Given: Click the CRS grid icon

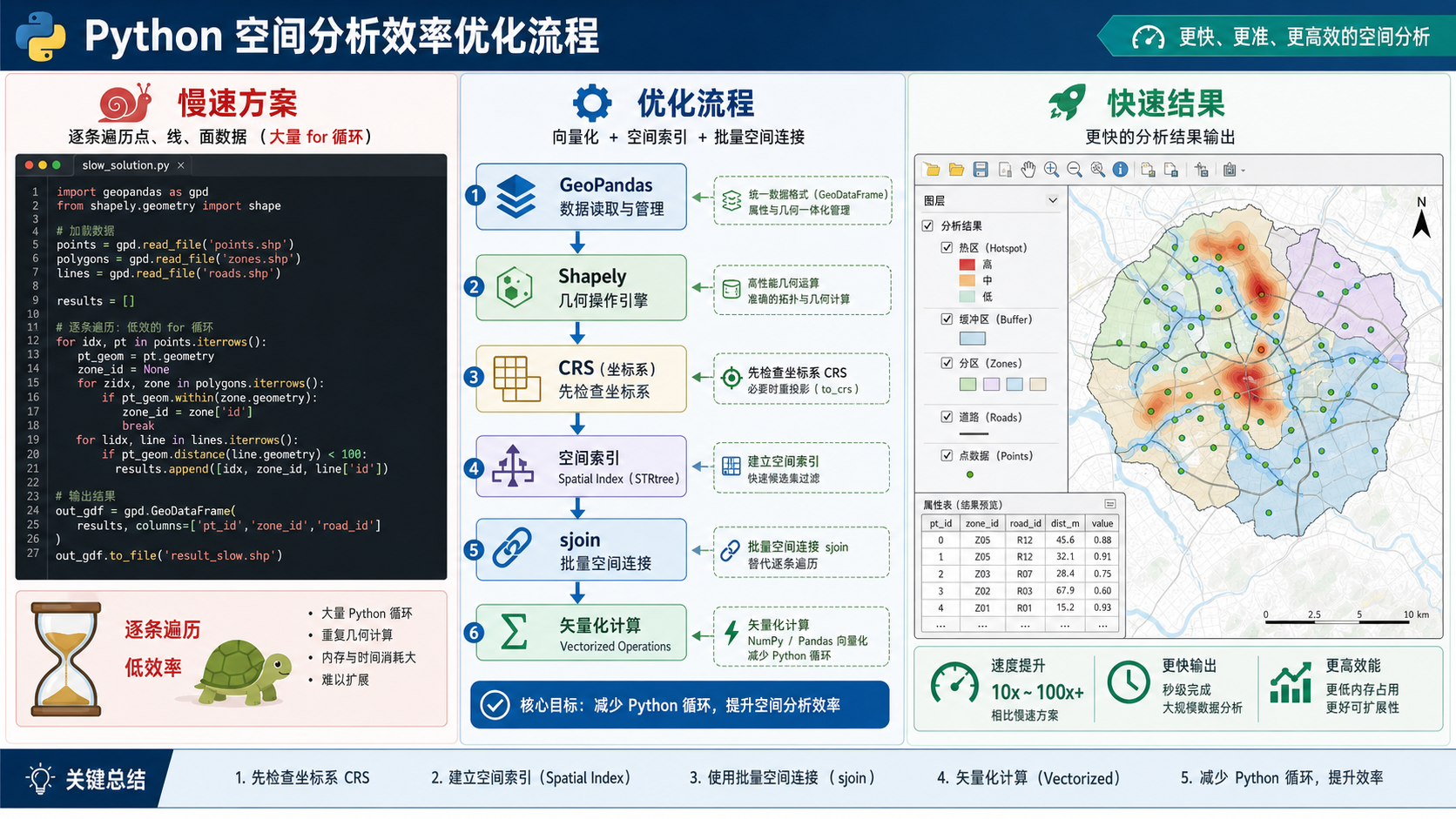Looking at the screenshot, I should (516, 379).
